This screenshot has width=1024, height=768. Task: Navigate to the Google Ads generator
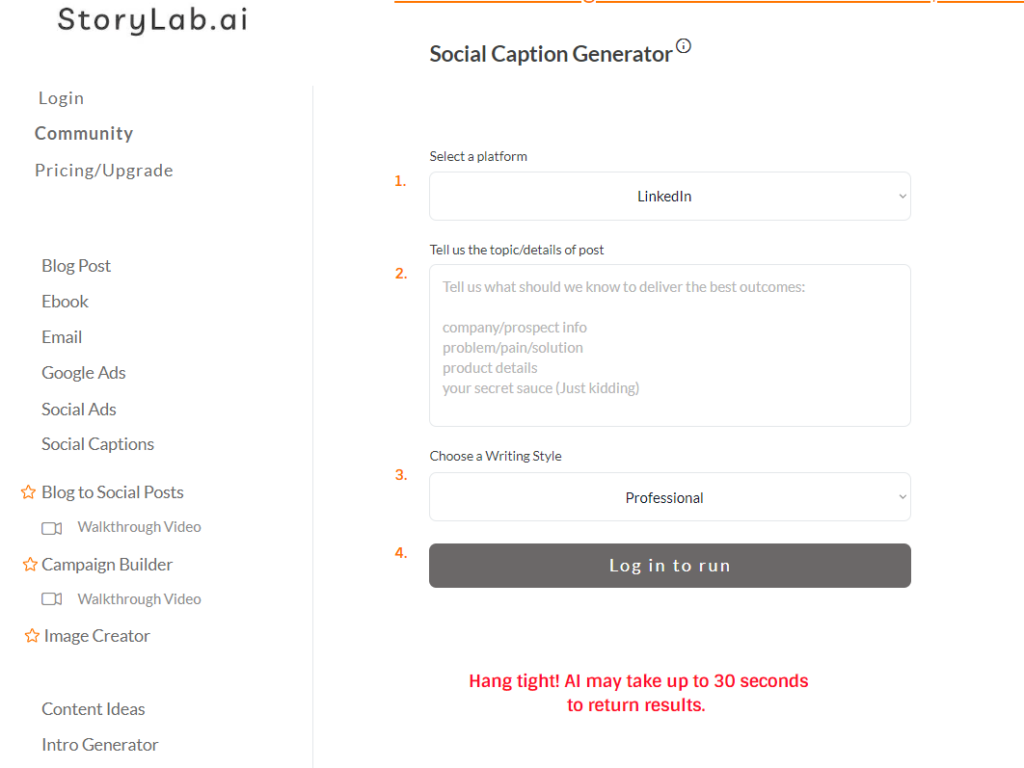click(83, 372)
